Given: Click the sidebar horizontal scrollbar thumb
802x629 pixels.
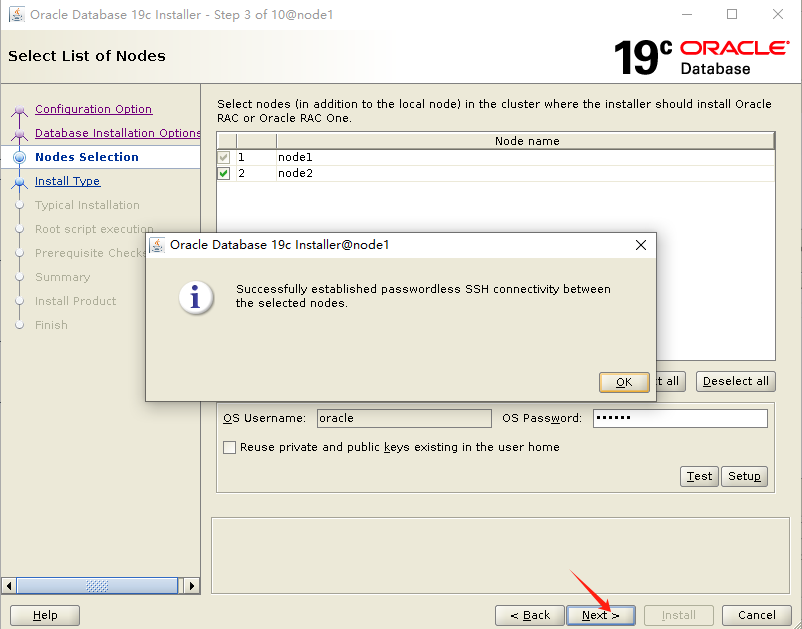Looking at the screenshot, I should coord(97,586).
